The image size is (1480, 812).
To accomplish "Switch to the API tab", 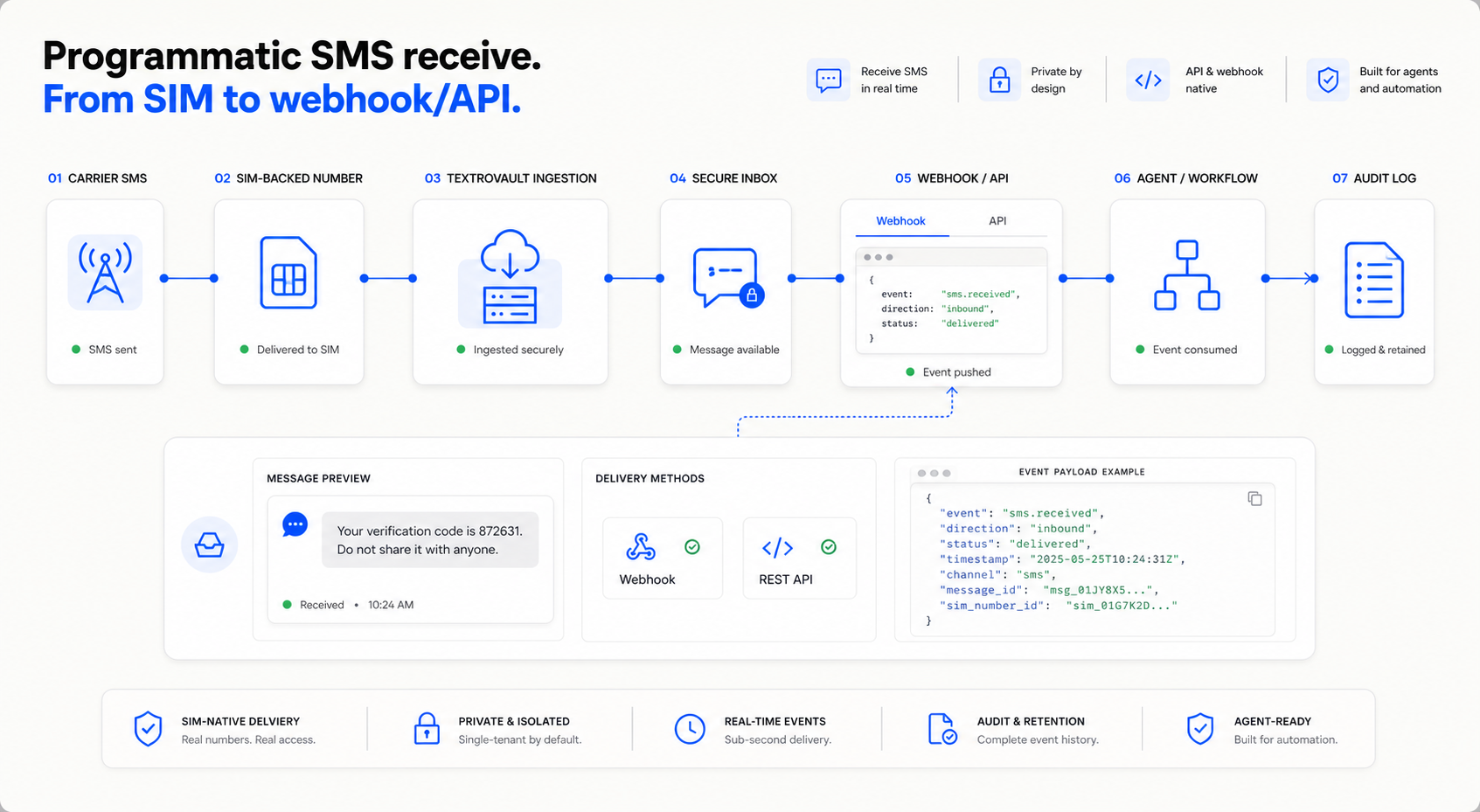I will tap(997, 221).
